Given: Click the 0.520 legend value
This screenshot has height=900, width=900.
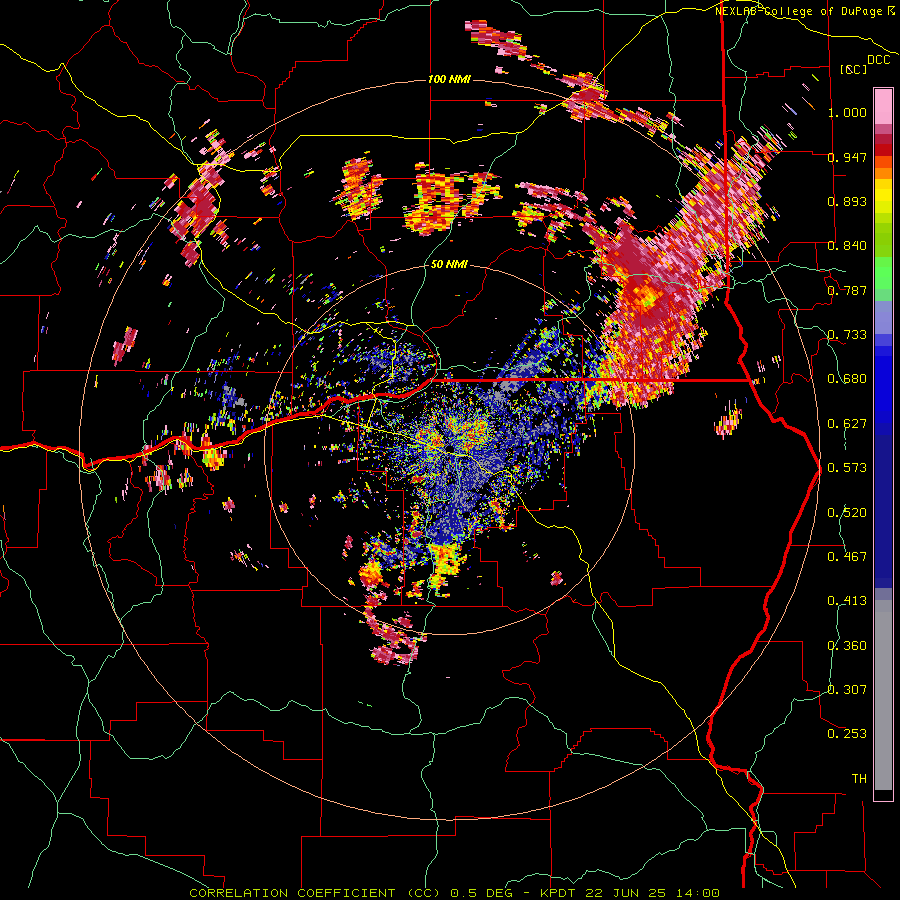Looking at the screenshot, I should click(x=847, y=512).
